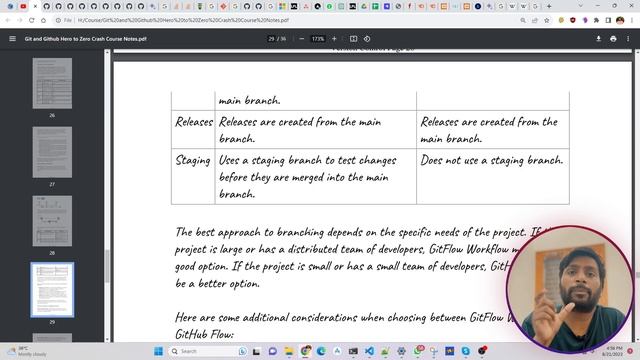This screenshot has width=640, height=360.
Task: Toggle the PDF sidebar menu icon
Action: pyautogui.click(x=12, y=39)
